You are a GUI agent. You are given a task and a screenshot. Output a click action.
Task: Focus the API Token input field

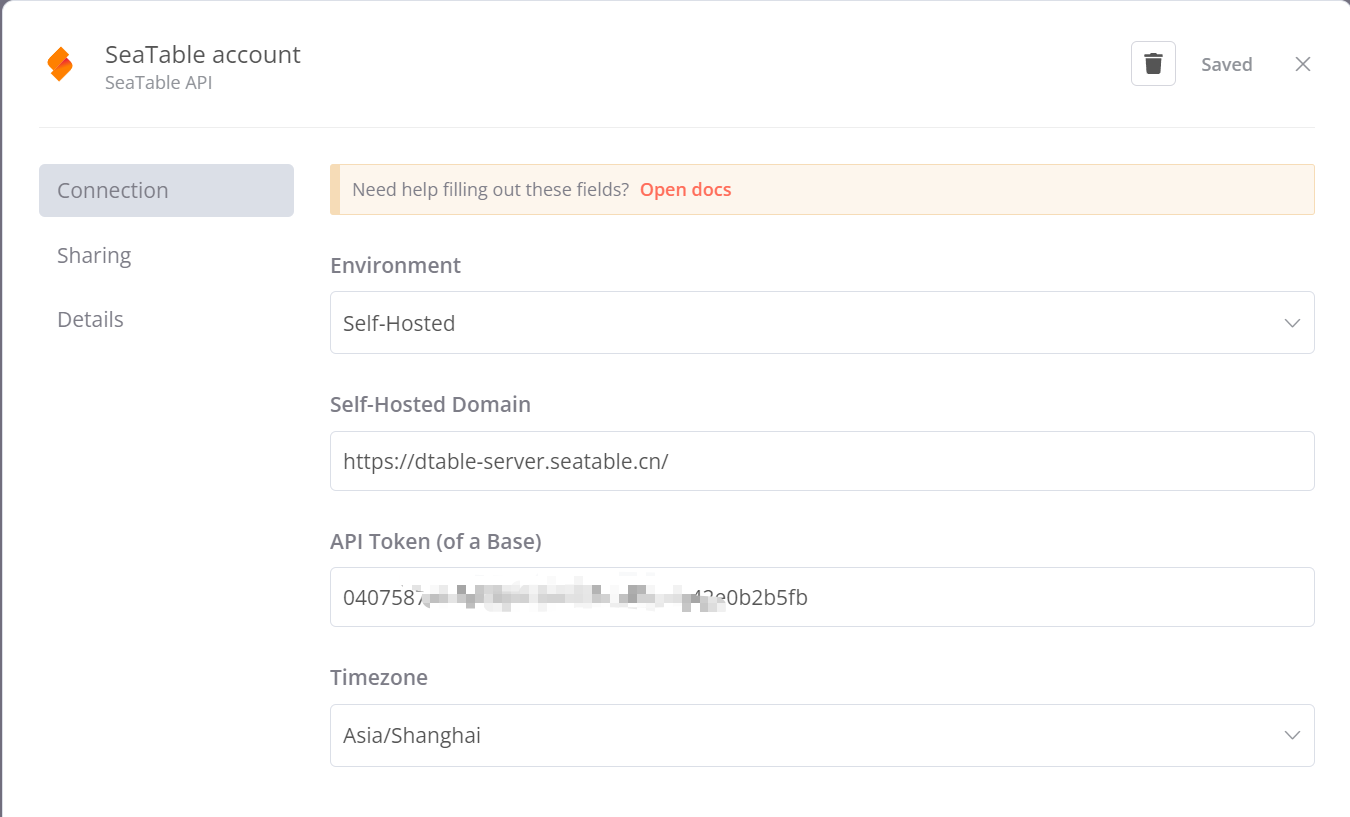pos(822,597)
